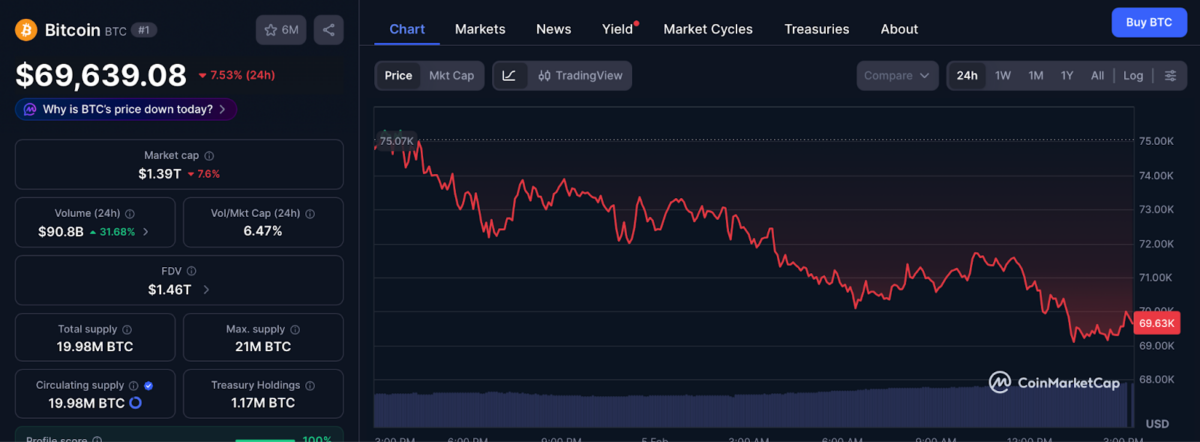Click the $69,639.08 price value
The width and height of the screenshot is (1200, 442).
point(101,75)
